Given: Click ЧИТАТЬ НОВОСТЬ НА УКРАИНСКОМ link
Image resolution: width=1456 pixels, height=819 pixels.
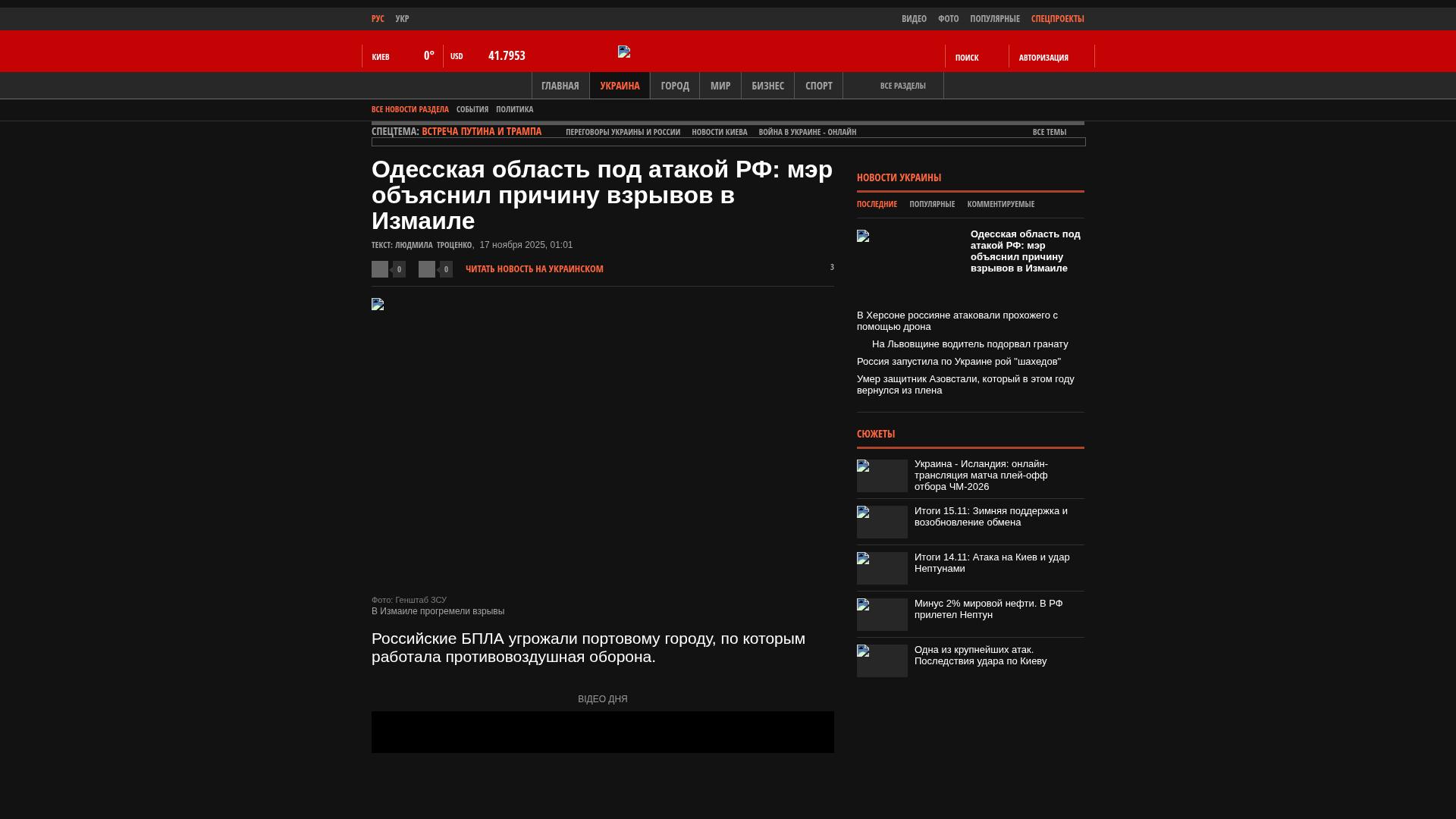Looking at the screenshot, I should [x=534, y=269].
